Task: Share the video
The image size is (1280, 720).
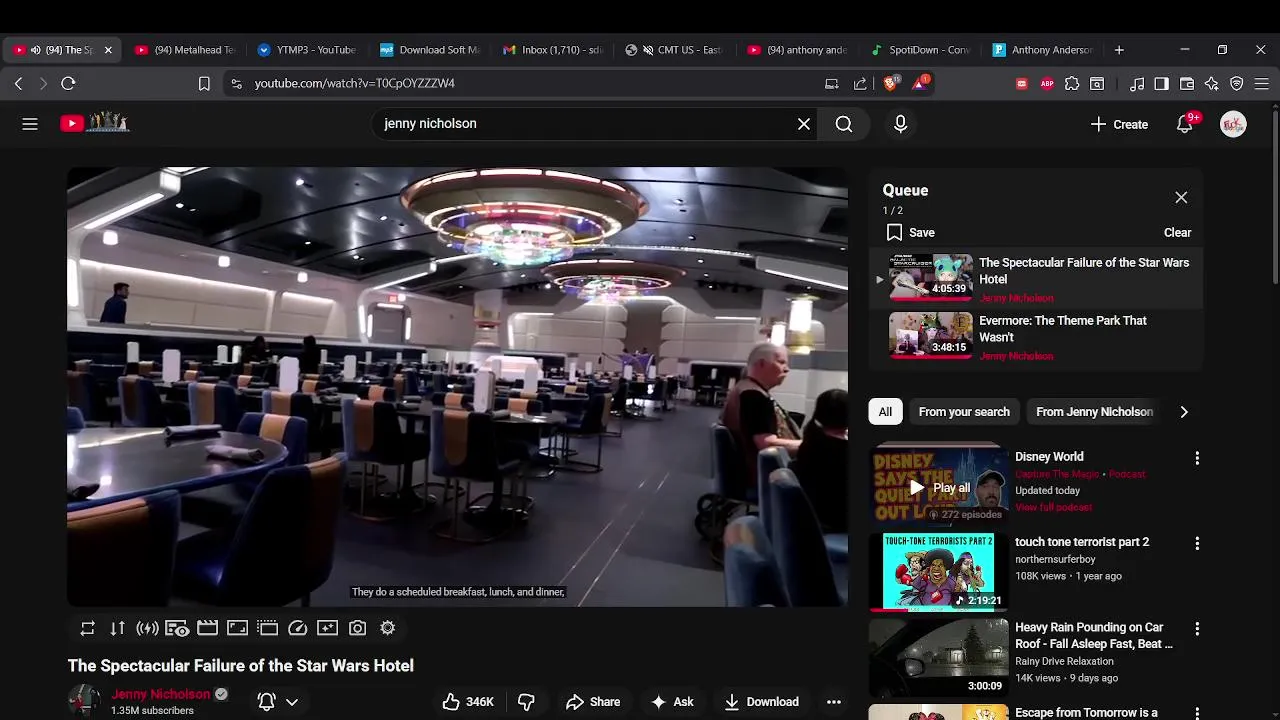Action: 593,702
